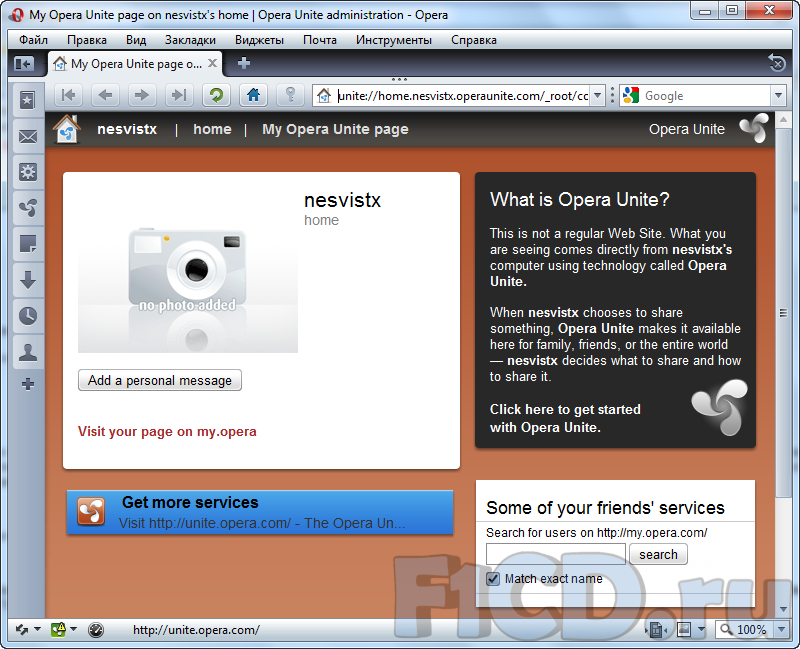The image size is (800, 649).
Task: Open the Notes panel icon
Action: tap(28, 244)
